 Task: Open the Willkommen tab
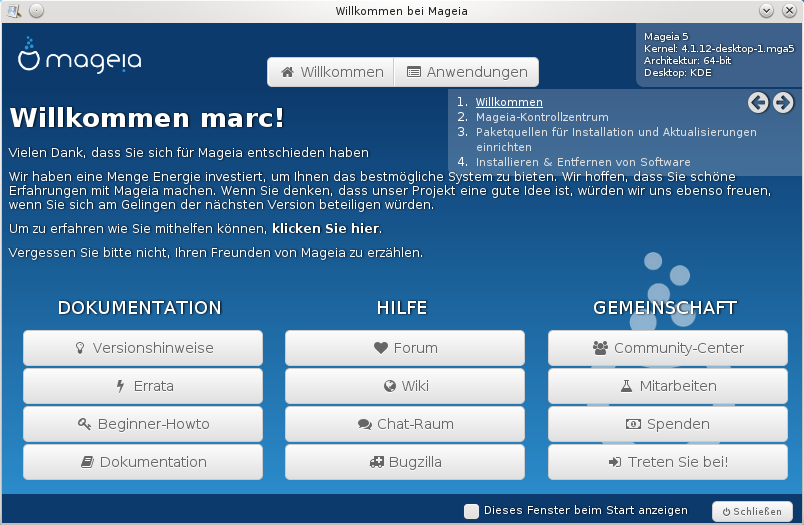[x=331, y=72]
